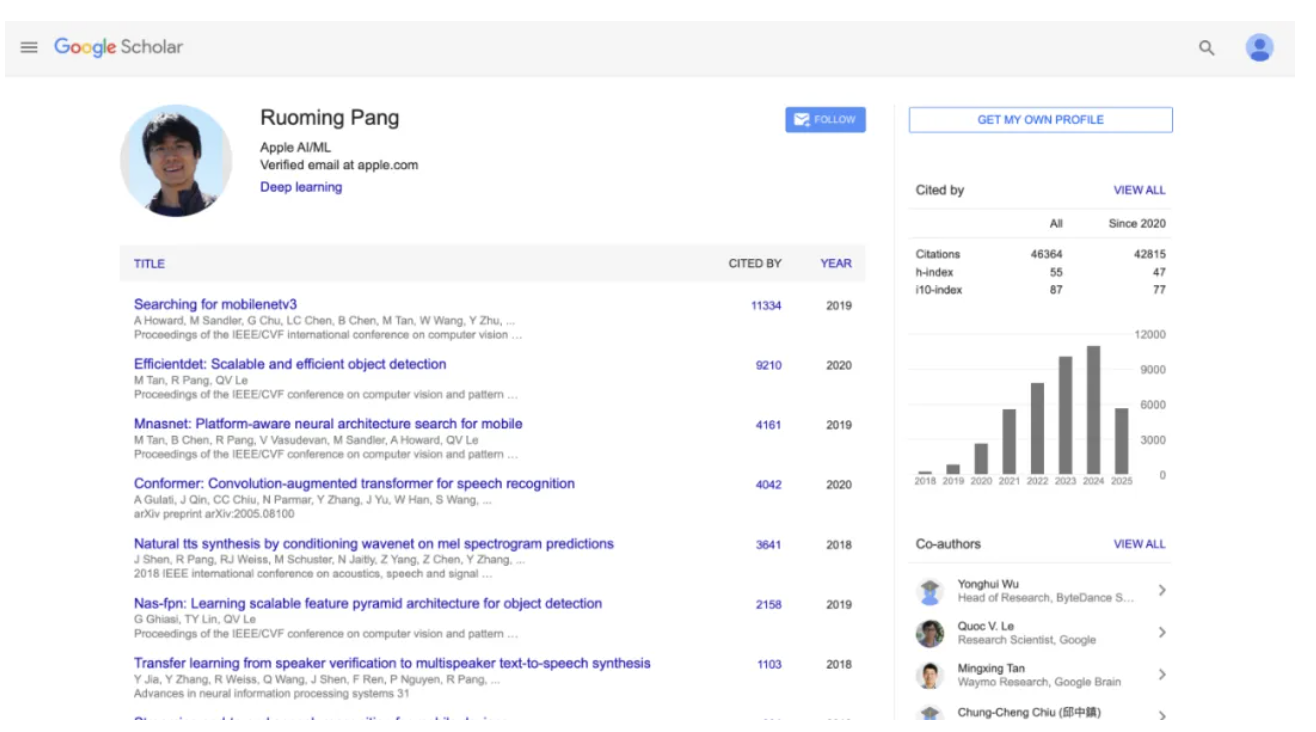1316x732 pixels.
Task: Open the Deep learning interest link
Action: [x=301, y=187]
